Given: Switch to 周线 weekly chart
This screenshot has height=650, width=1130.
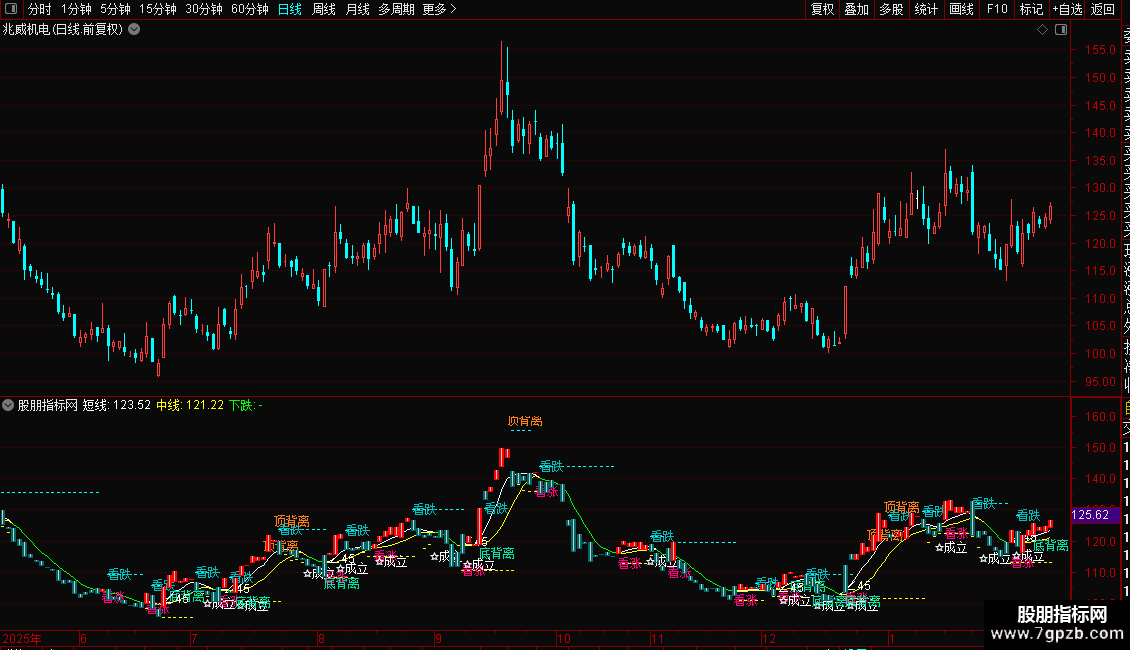Looking at the screenshot, I should (x=324, y=9).
